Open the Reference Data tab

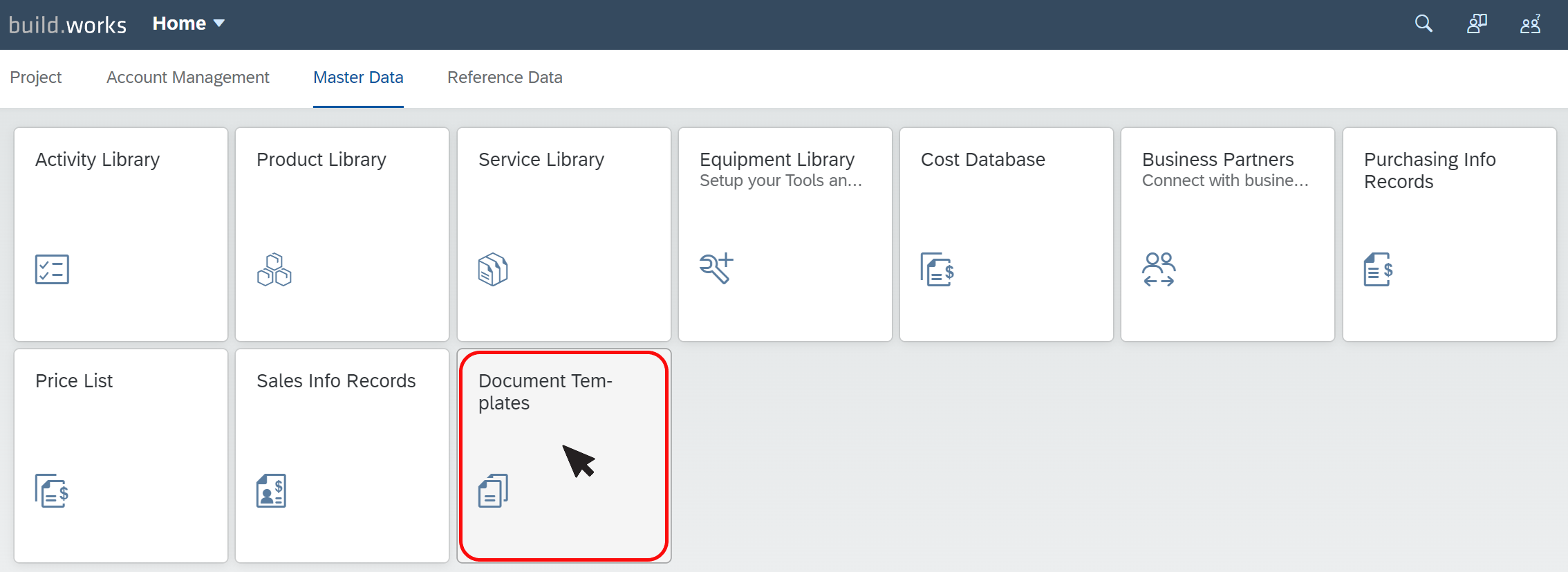click(505, 77)
